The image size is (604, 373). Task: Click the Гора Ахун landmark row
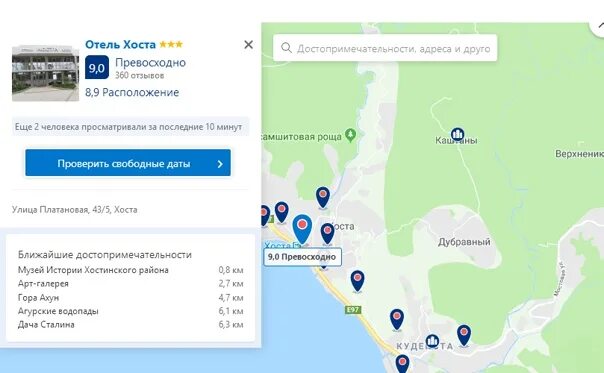tap(131, 297)
